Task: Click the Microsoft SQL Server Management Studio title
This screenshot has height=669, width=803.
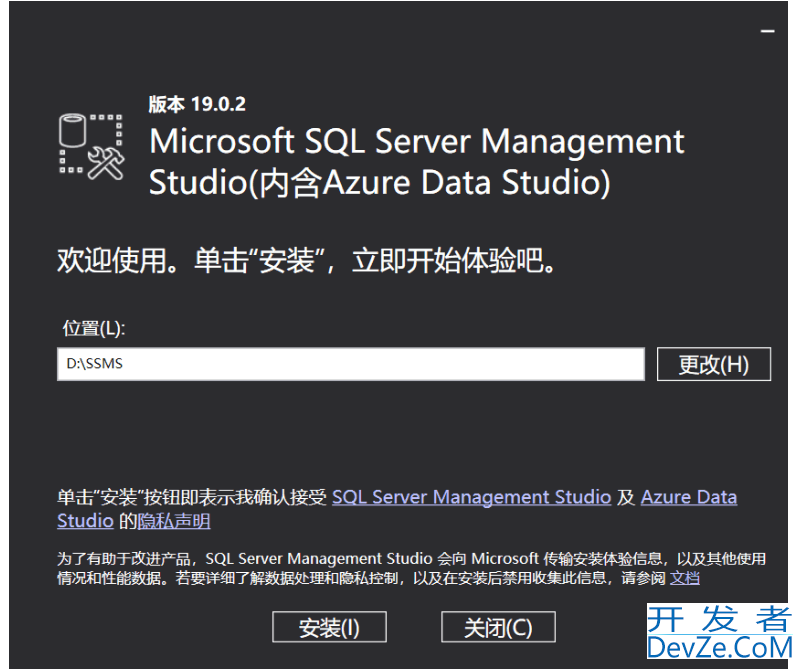Action: (x=416, y=162)
